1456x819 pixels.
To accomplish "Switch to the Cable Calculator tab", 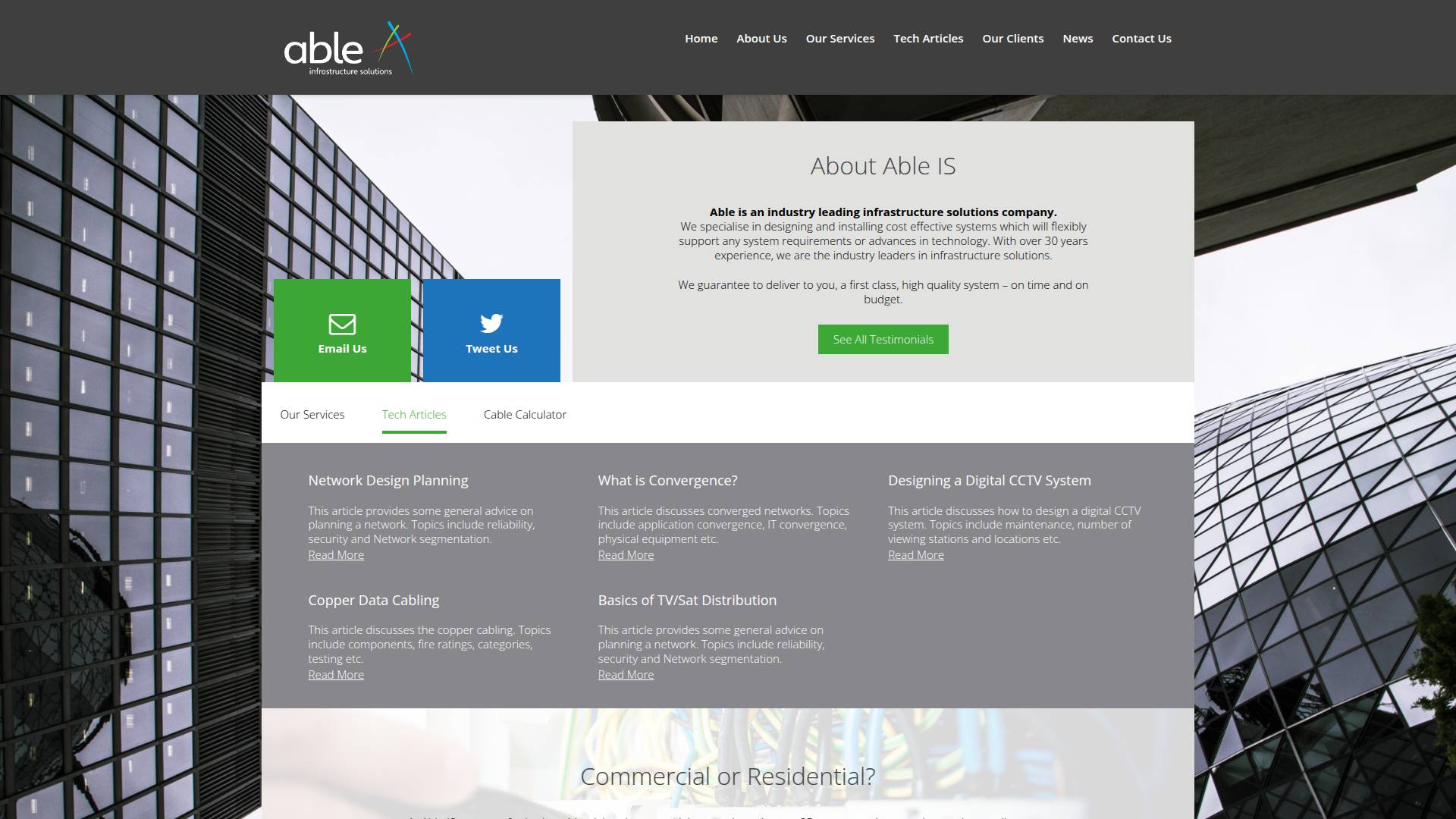I will pos(525,415).
